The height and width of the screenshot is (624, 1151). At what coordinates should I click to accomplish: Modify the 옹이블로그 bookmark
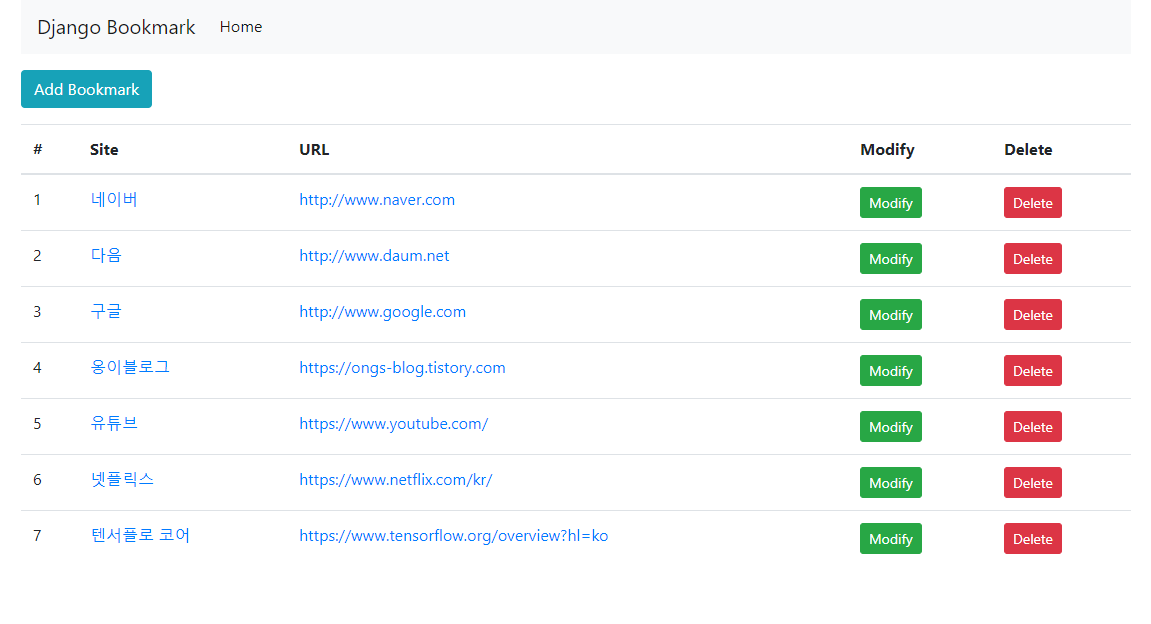(890, 371)
